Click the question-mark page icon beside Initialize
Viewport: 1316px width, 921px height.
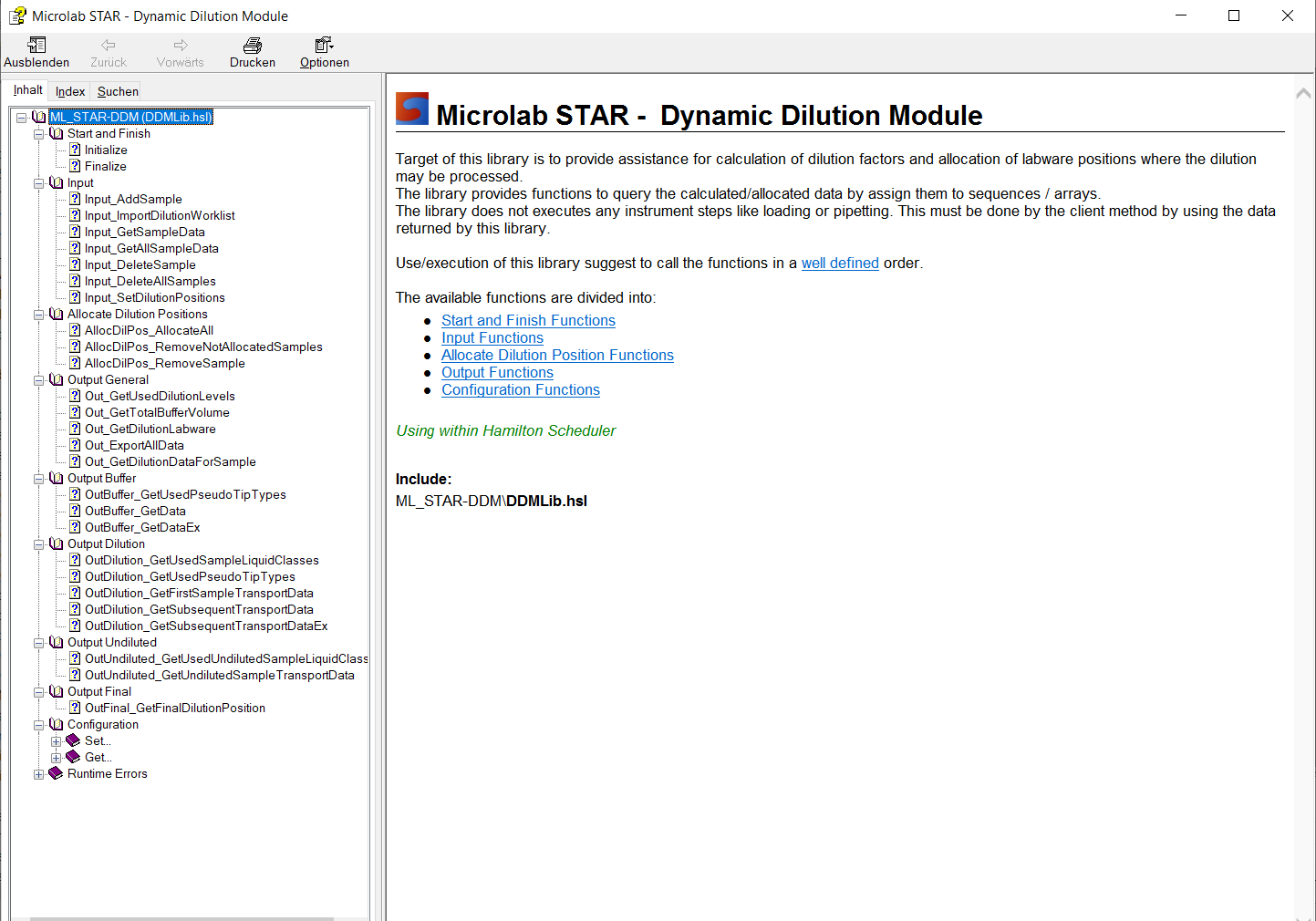pos(75,150)
